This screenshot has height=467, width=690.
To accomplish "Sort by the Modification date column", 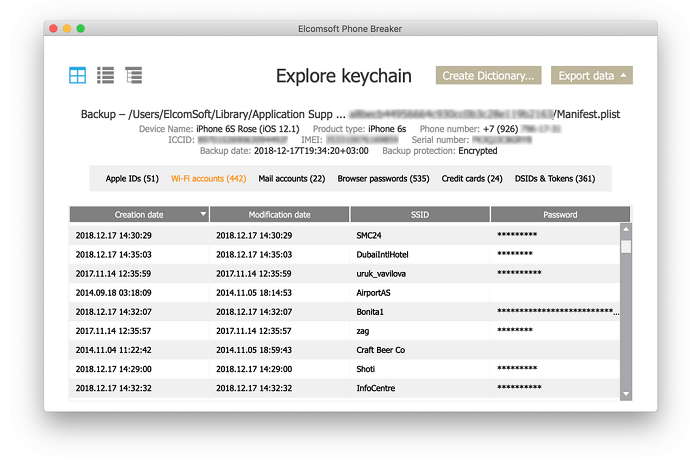I will [x=279, y=214].
